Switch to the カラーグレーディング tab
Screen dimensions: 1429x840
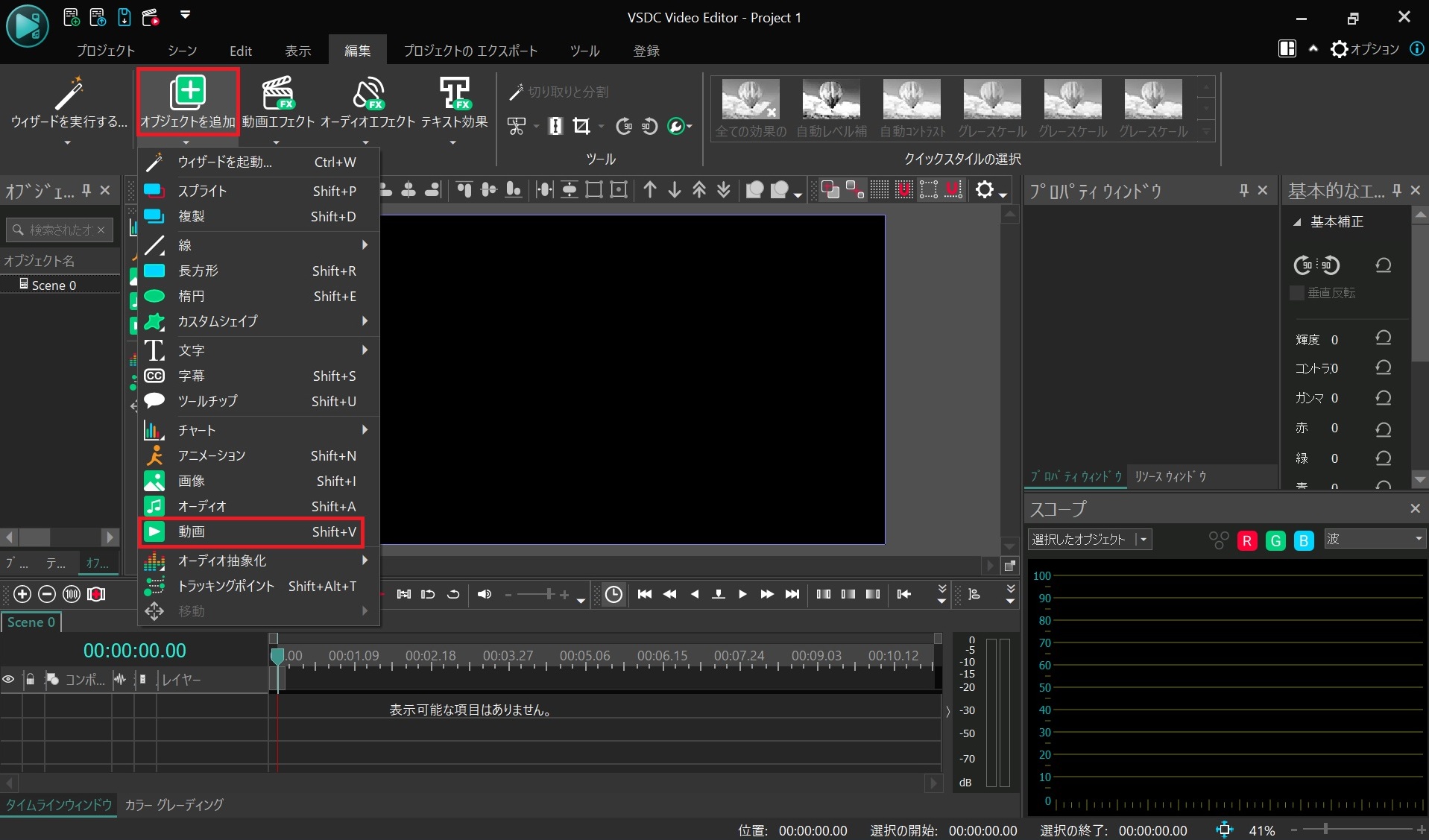click(x=173, y=805)
